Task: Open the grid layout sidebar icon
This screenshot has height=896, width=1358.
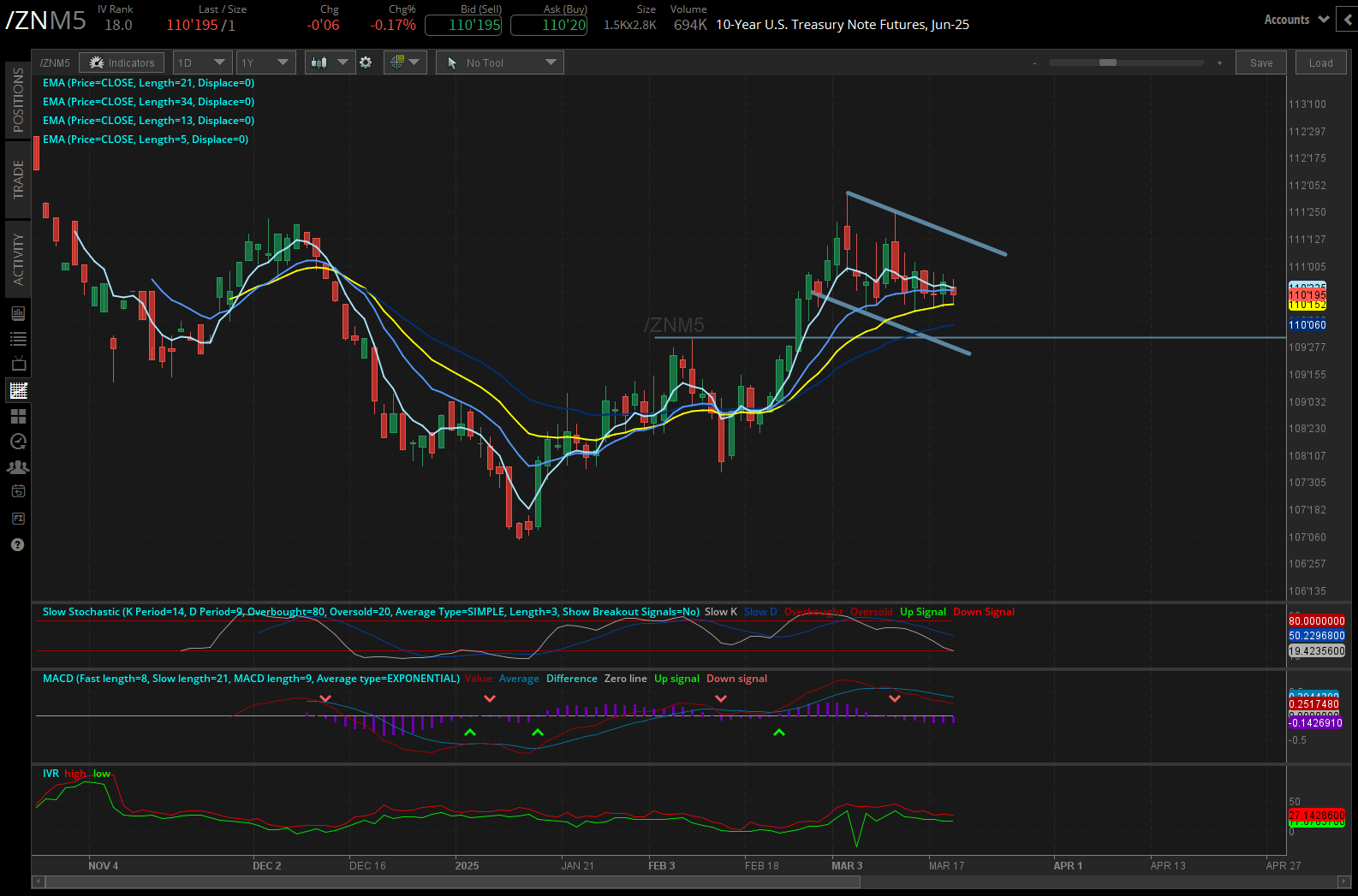Action: [x=18, y=416]
